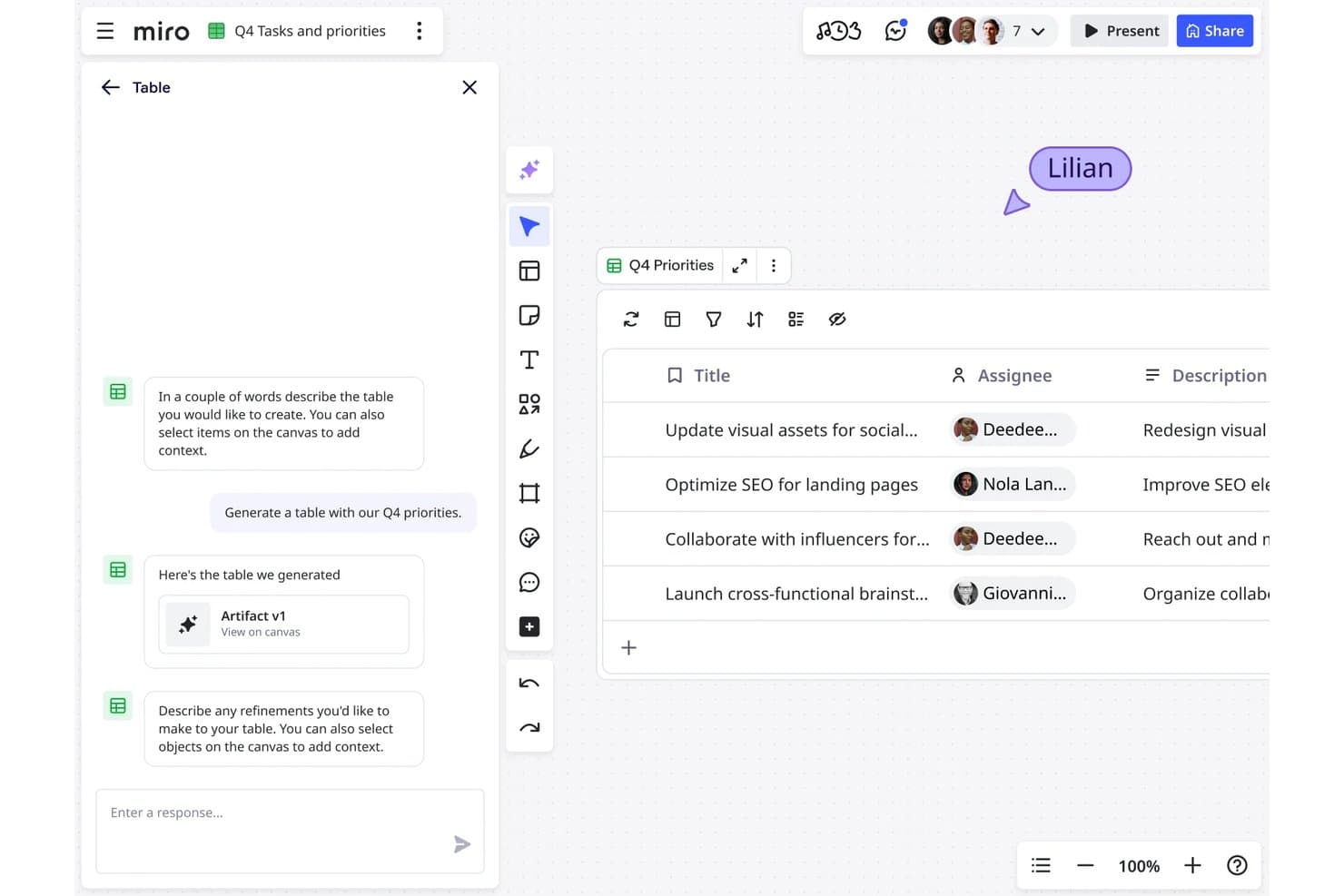Screen dimensions: 1344x896
Task: Open the frames list icon
Action: [x=1041, y=865]
